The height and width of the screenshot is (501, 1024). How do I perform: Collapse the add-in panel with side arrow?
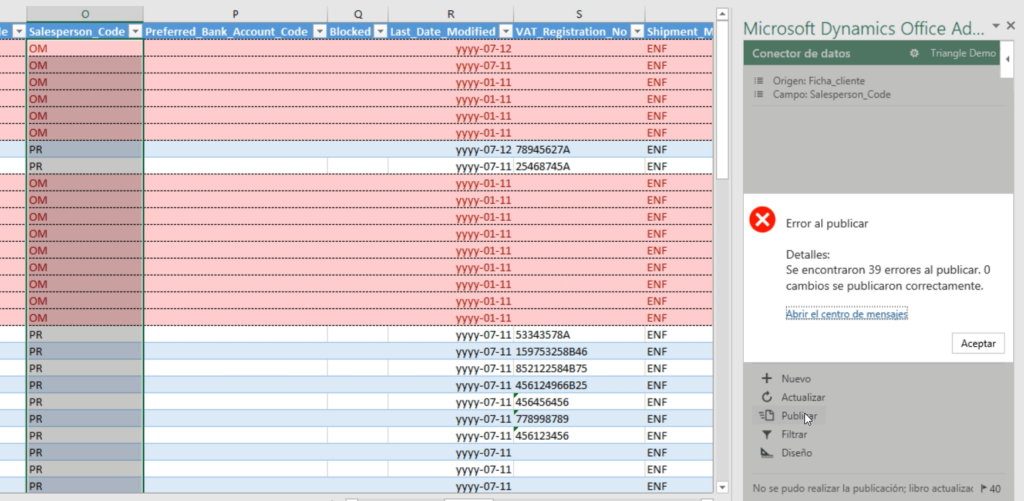(1008, 60)
